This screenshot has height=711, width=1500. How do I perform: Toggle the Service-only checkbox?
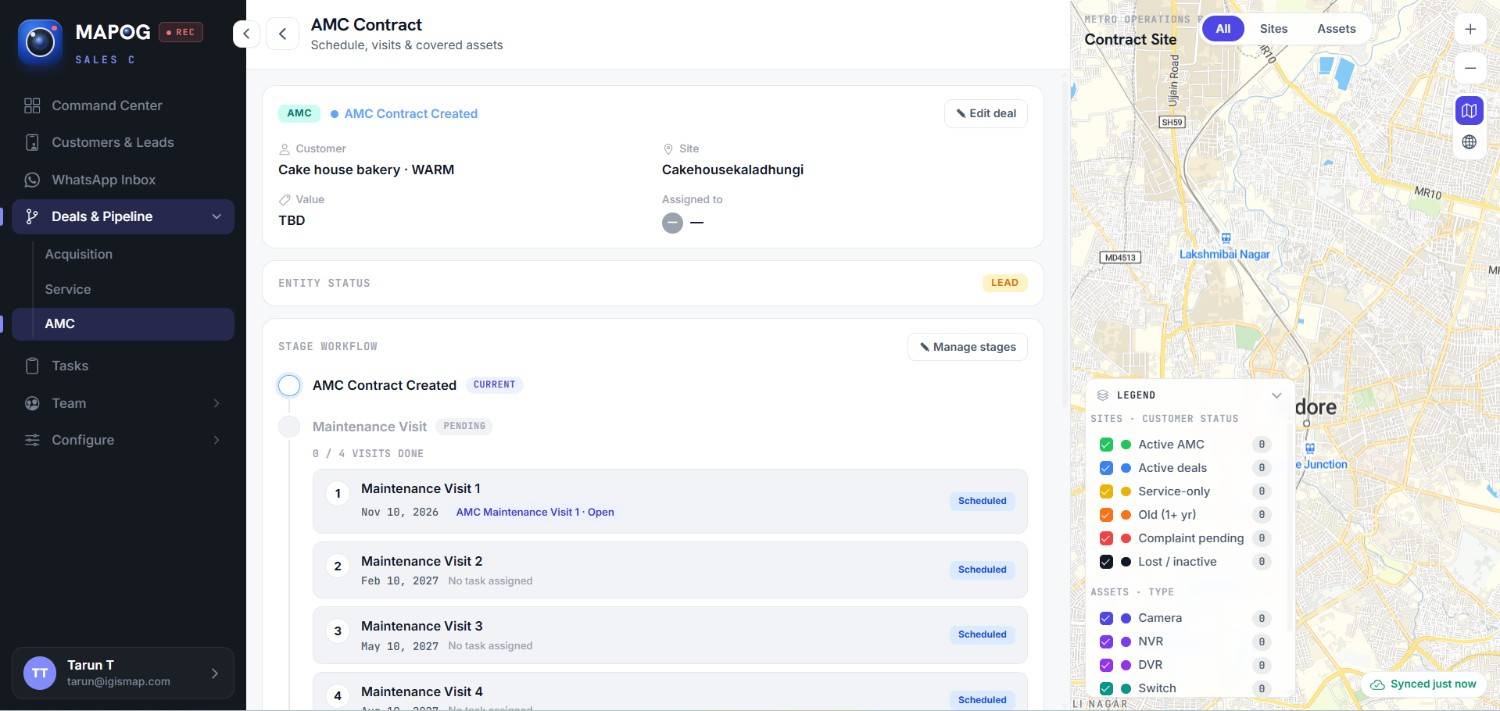click(1106, 492)
